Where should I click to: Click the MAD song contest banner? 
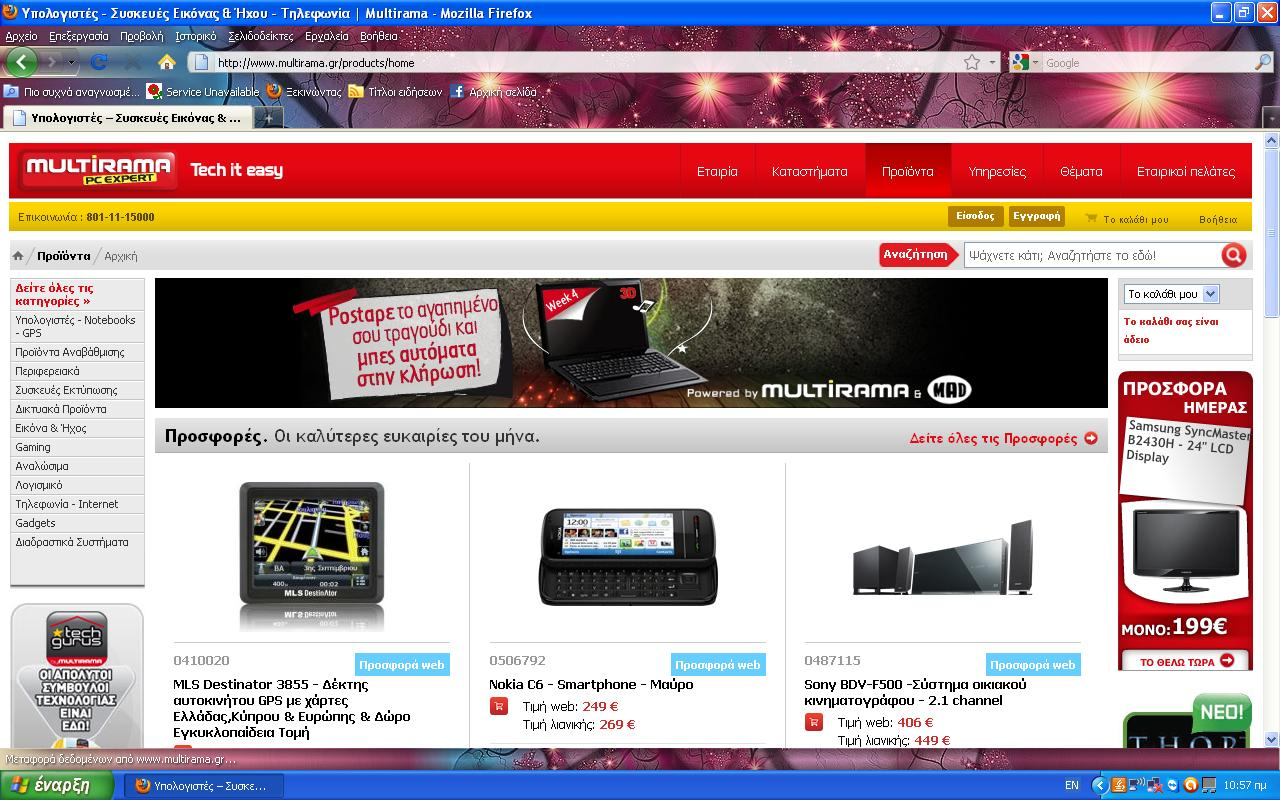tap(631, 343)
